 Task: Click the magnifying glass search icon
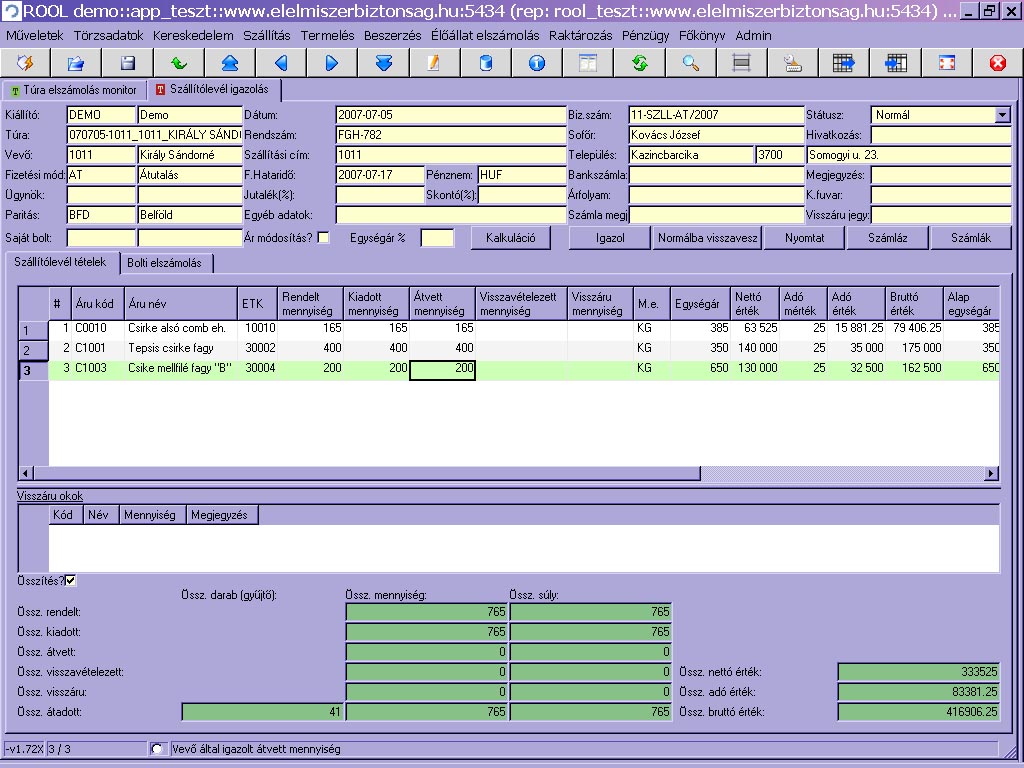tap(691, 63)
